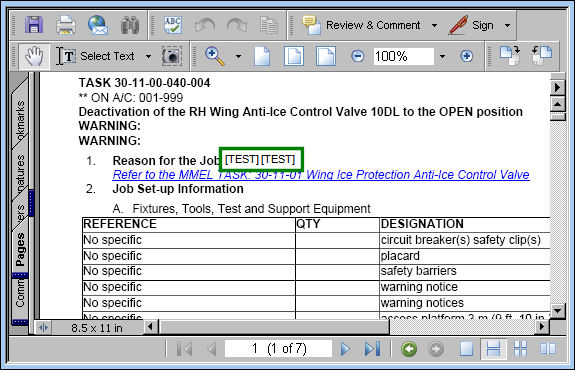Expand the Select Text dropdown arrow

[148, 56]
